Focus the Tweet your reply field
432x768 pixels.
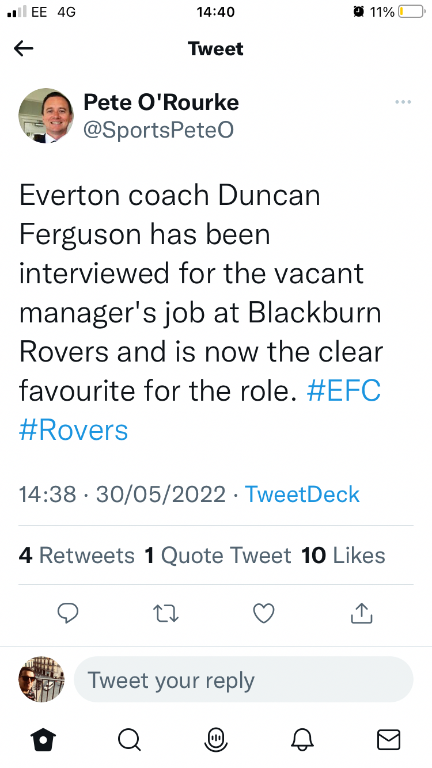[x=243, y=680]
